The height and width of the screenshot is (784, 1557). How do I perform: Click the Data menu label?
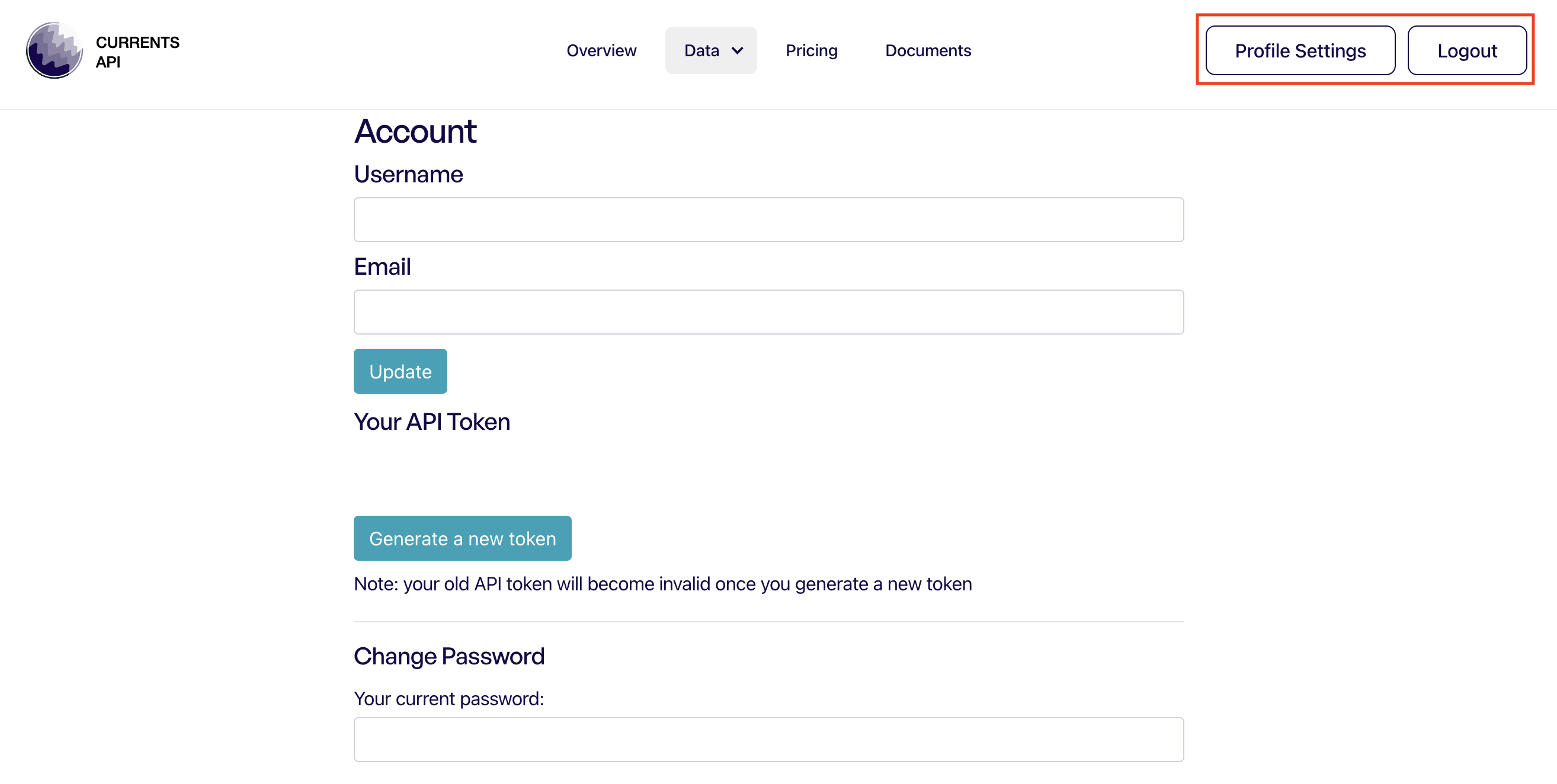(x=701, y=51)
